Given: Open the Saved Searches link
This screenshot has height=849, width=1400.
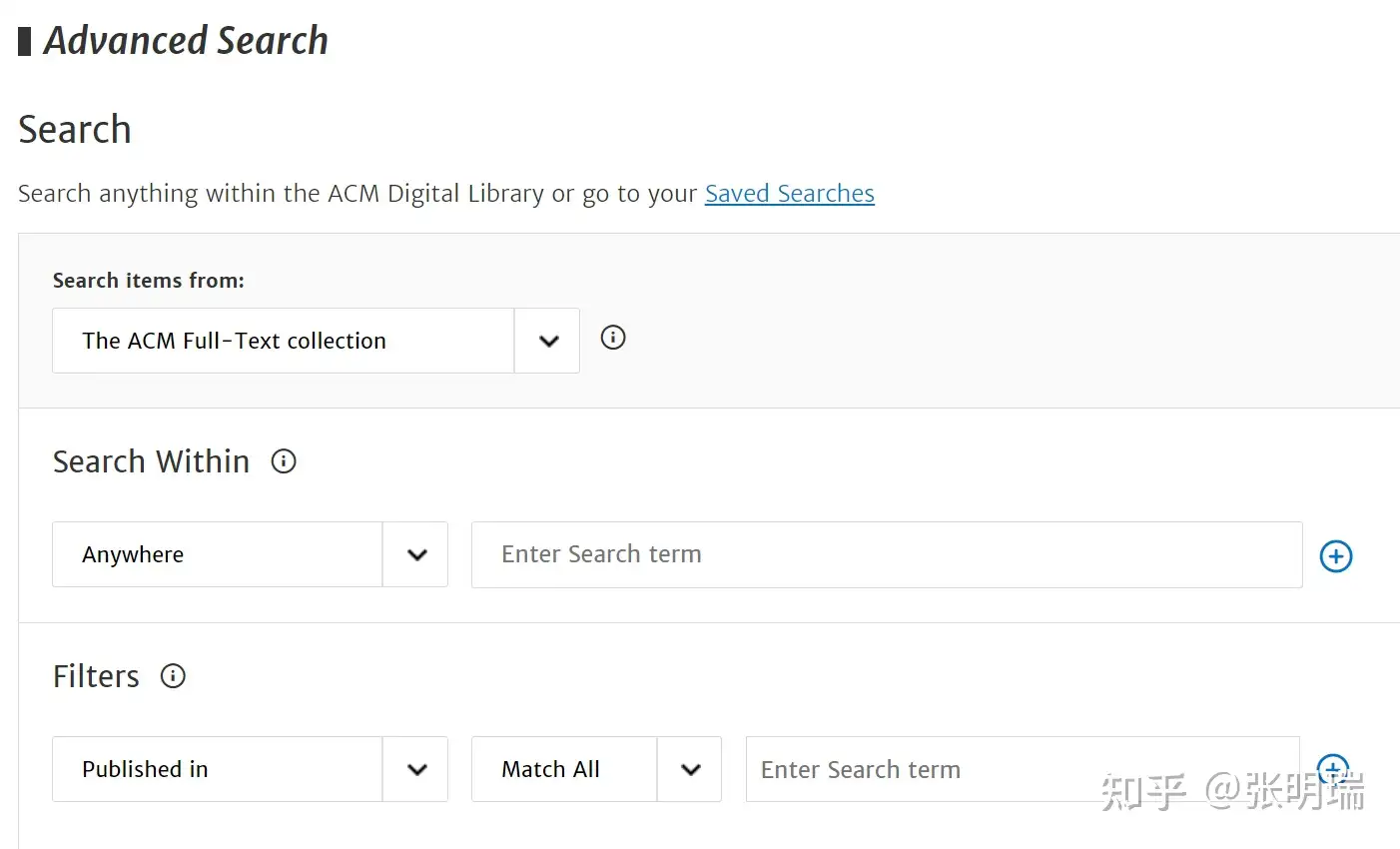Looking at the screenshot, I should click(789, 193).
